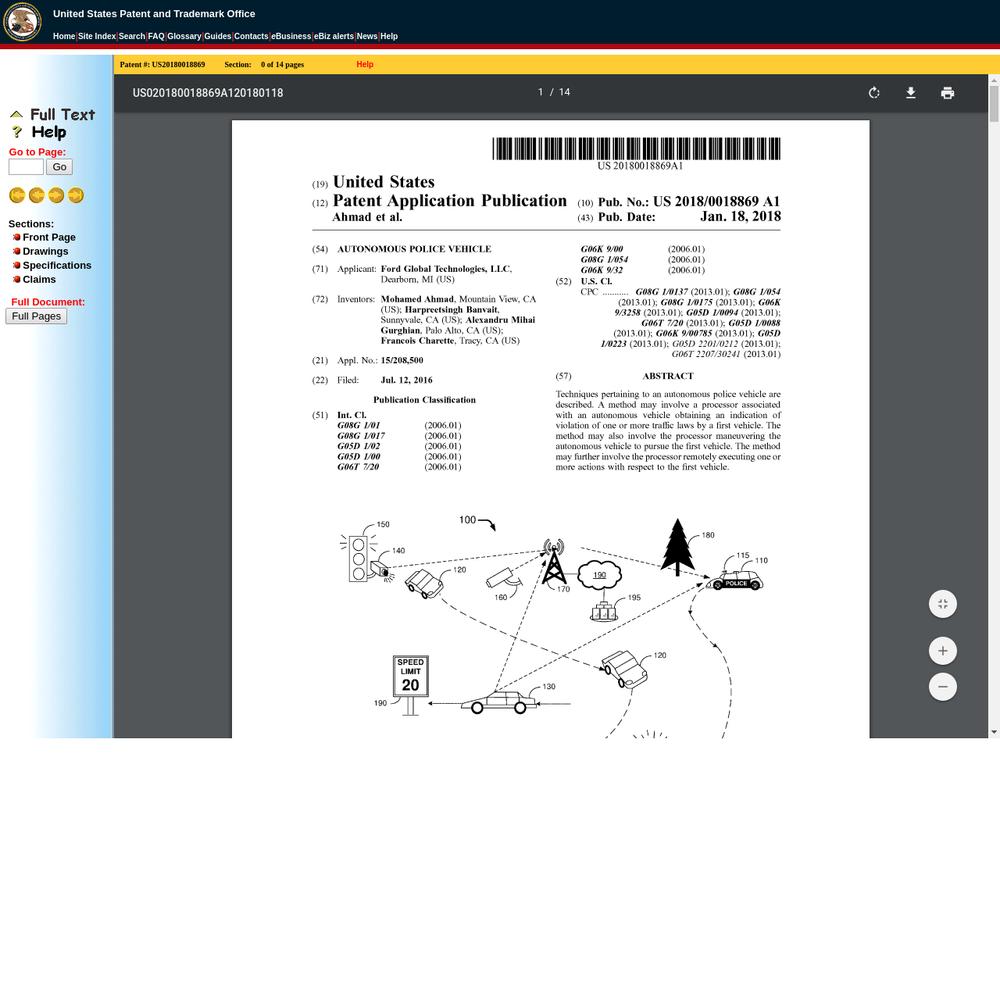Image resolution: width=1000 pixels, height=1000 pixels.
Task: Click the Go to Page input field
Action: pyautogui.click(x=26, y=167)
